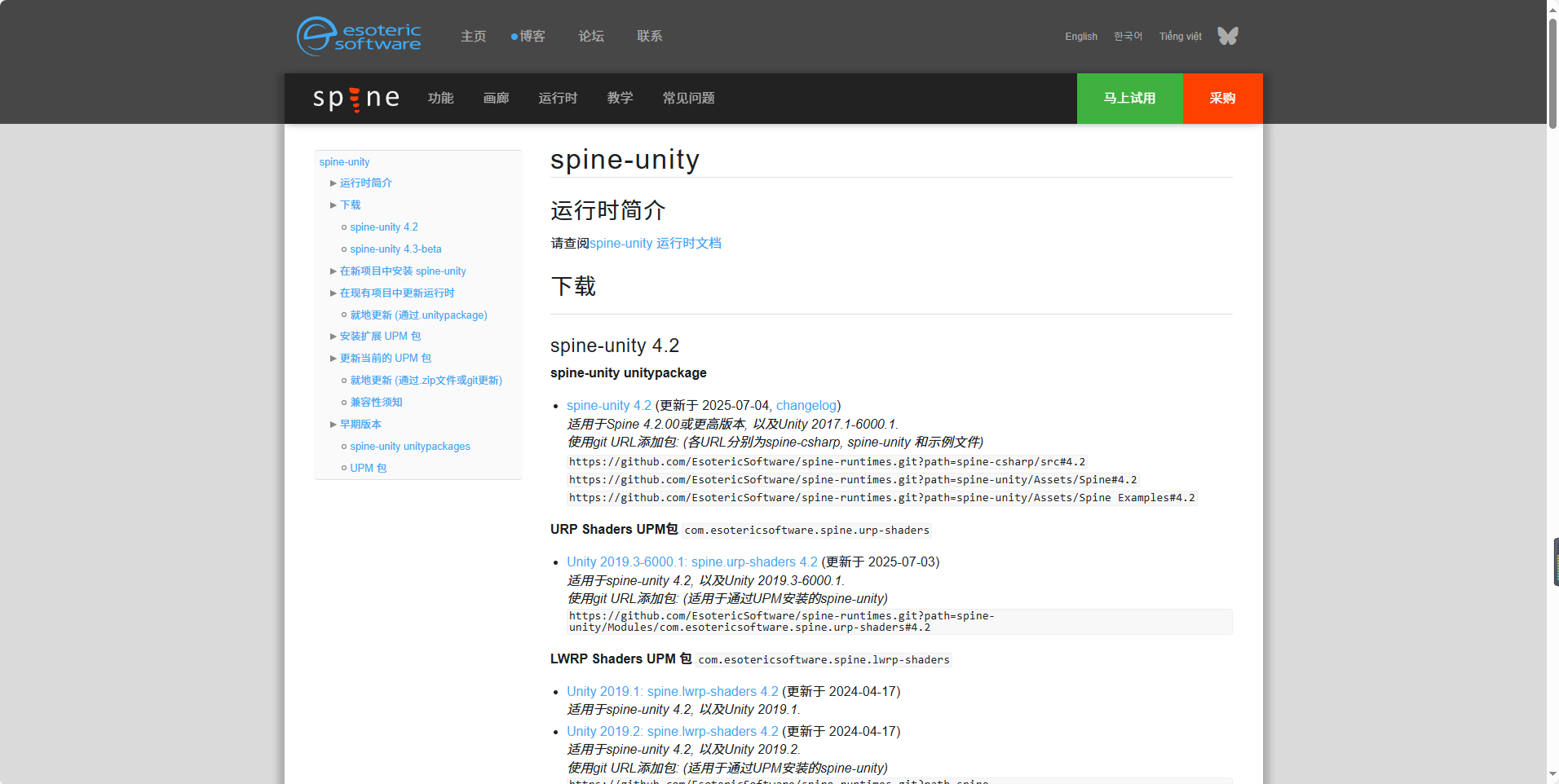Expand the 早期版本 sidebar arrow
This screenshot has height=784, width=1559.
[333, 425]
